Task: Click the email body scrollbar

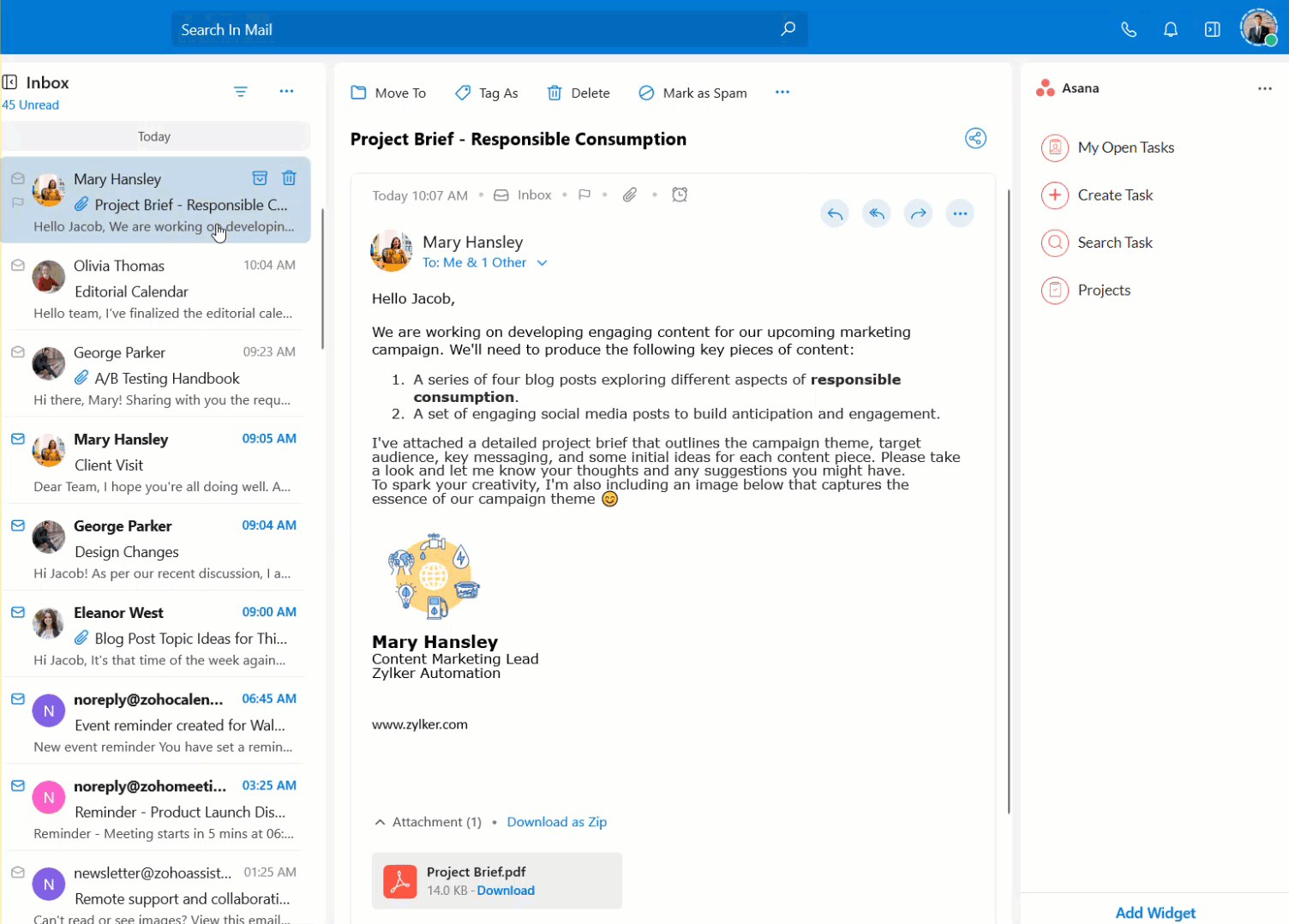Action: [x=1009, y=501]
